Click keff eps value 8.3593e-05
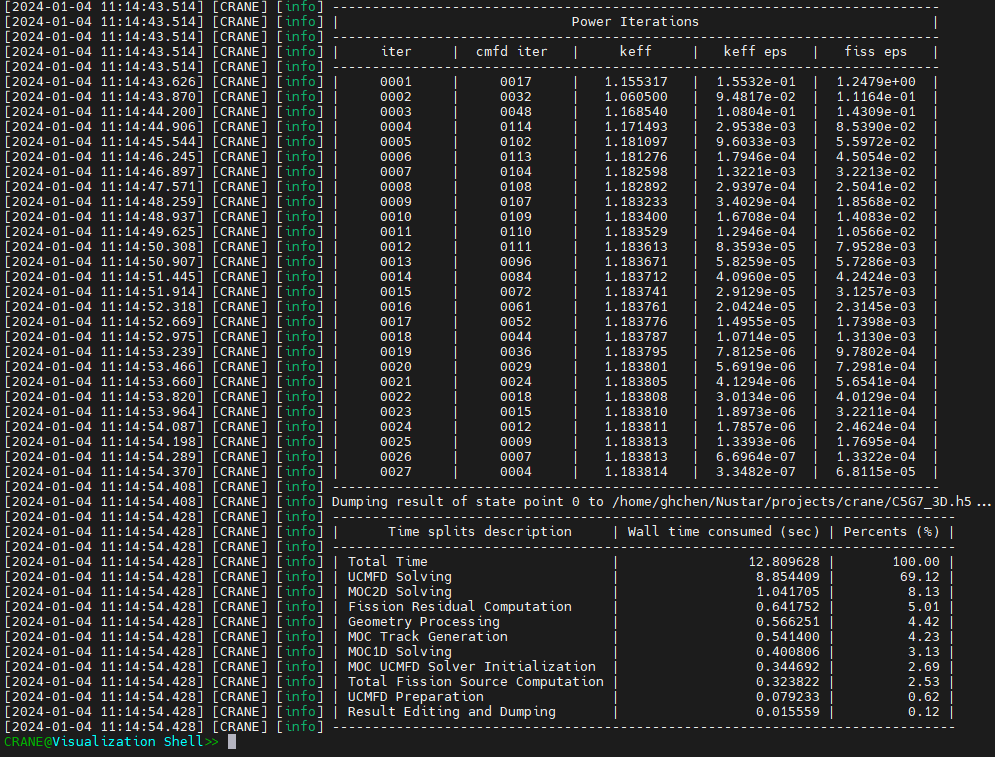Screen dimensions: 995x757 pos(756,247)
